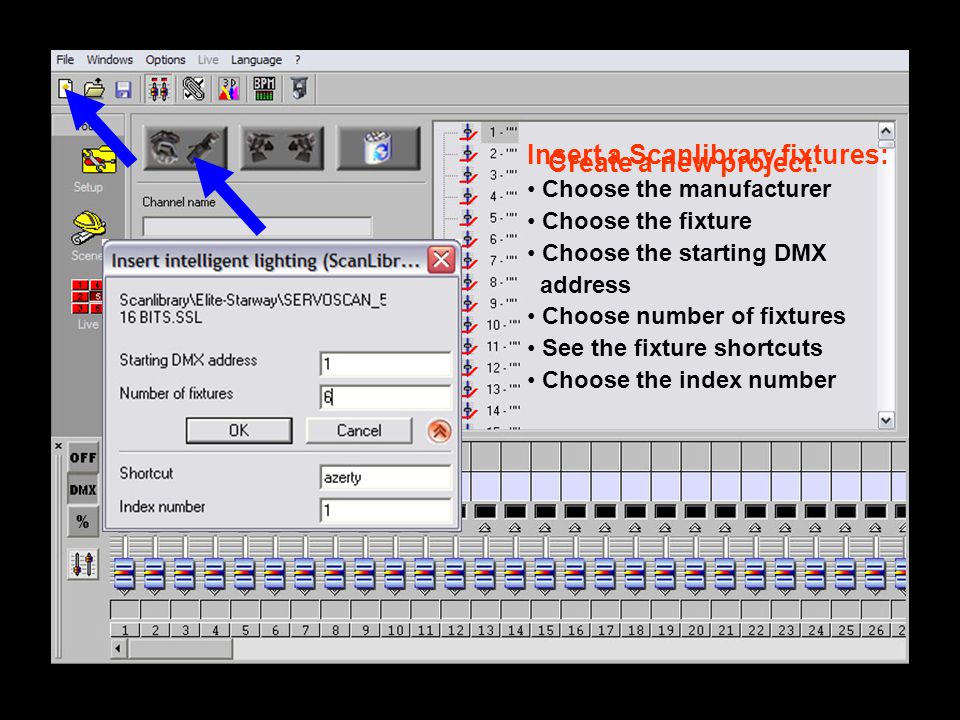Click the channel 10 fader knob
The width and height of the screenshot is (960, 720).
coord(395,574)
